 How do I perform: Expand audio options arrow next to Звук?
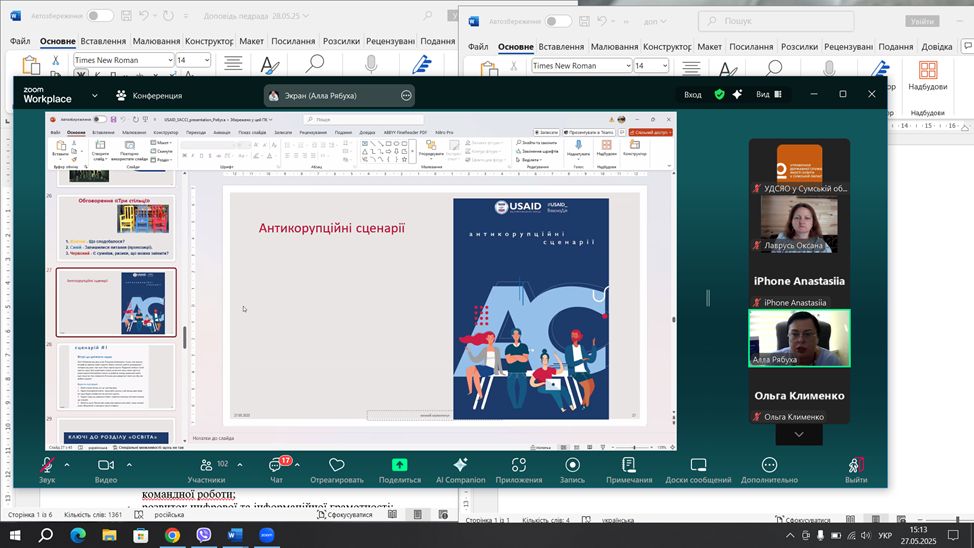click(x=67, y=465)
